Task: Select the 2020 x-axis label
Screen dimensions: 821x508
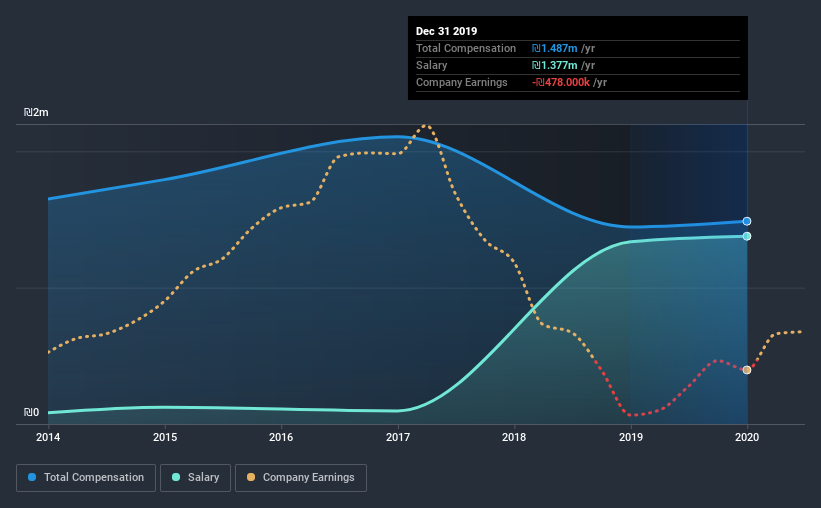Action: 747,437
